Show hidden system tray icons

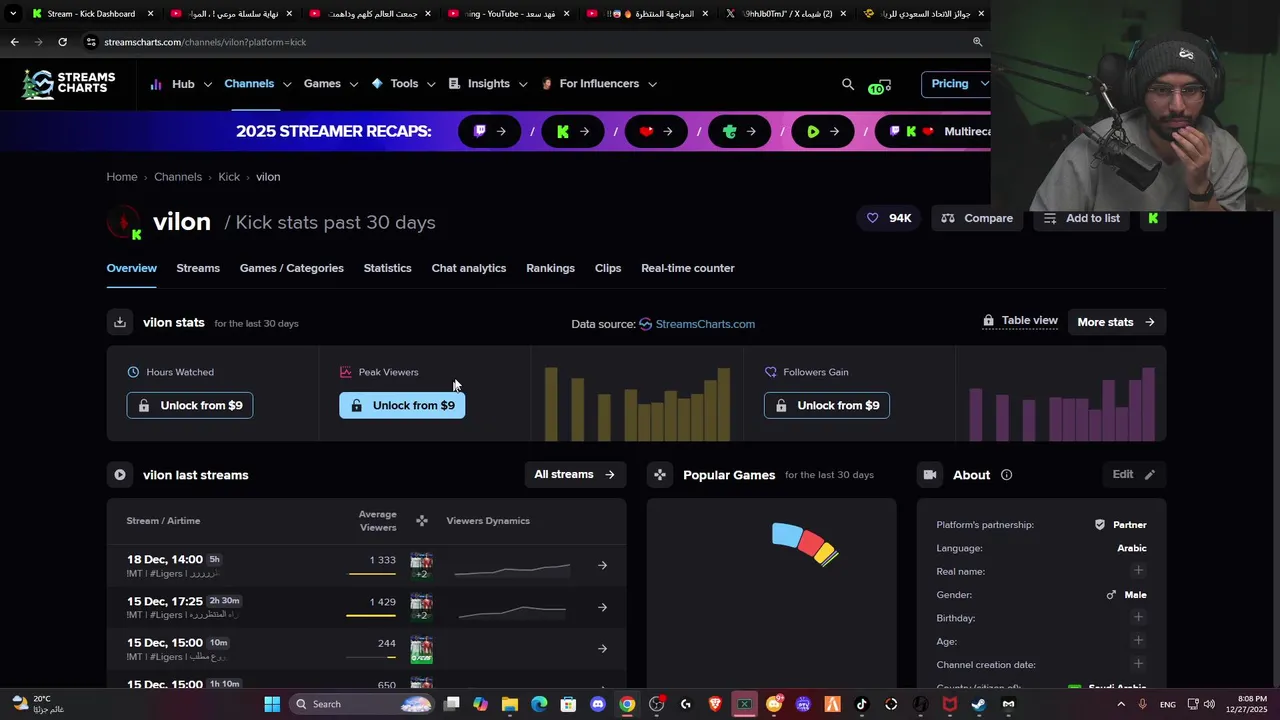(x=1121, y=704)
